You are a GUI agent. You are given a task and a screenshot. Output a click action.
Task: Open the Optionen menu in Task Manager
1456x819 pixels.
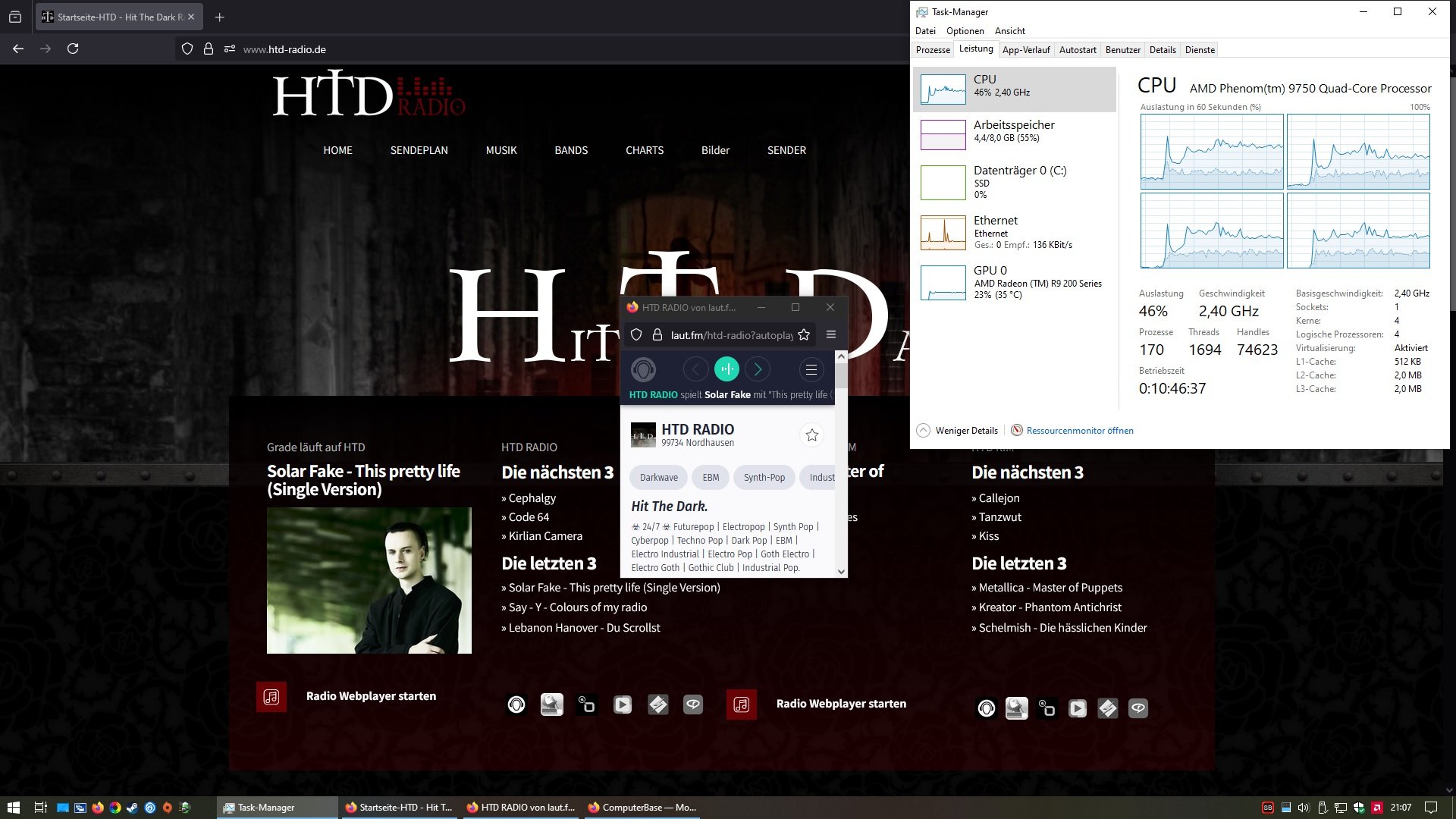(965, 31)
